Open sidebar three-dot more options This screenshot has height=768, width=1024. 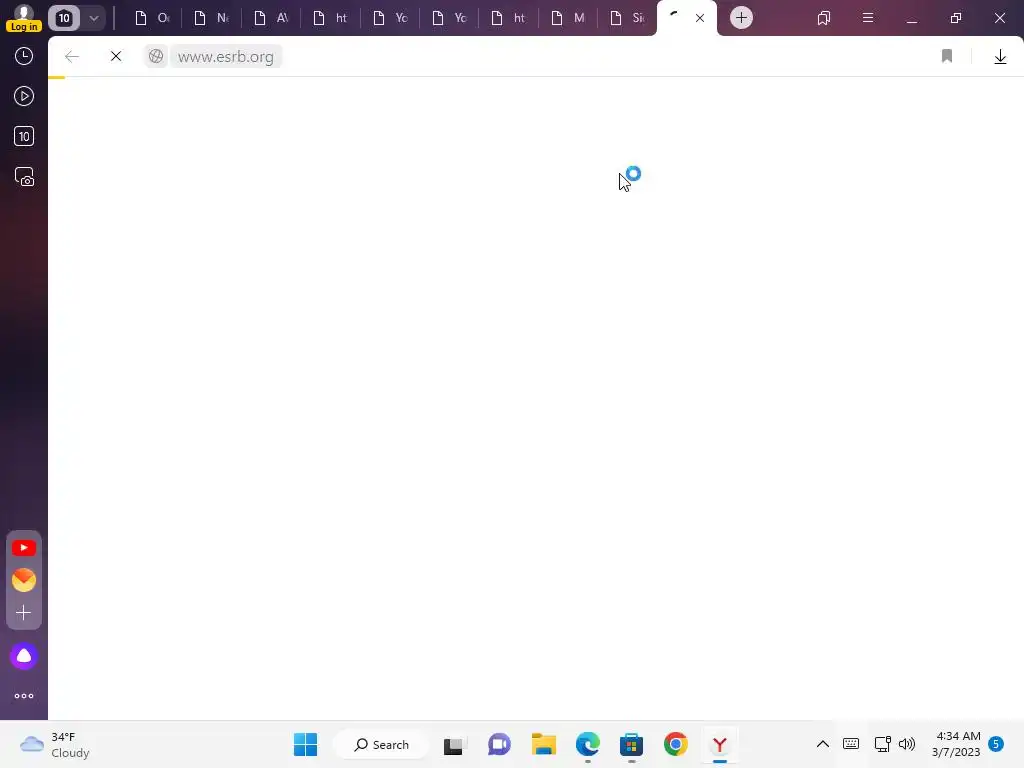pos(24,696)
